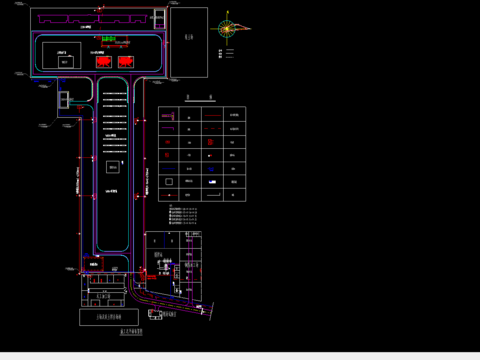Click the dashed red line legend sample
The width and height of the screenshot is (480, 360).
(x=213, y=129)
